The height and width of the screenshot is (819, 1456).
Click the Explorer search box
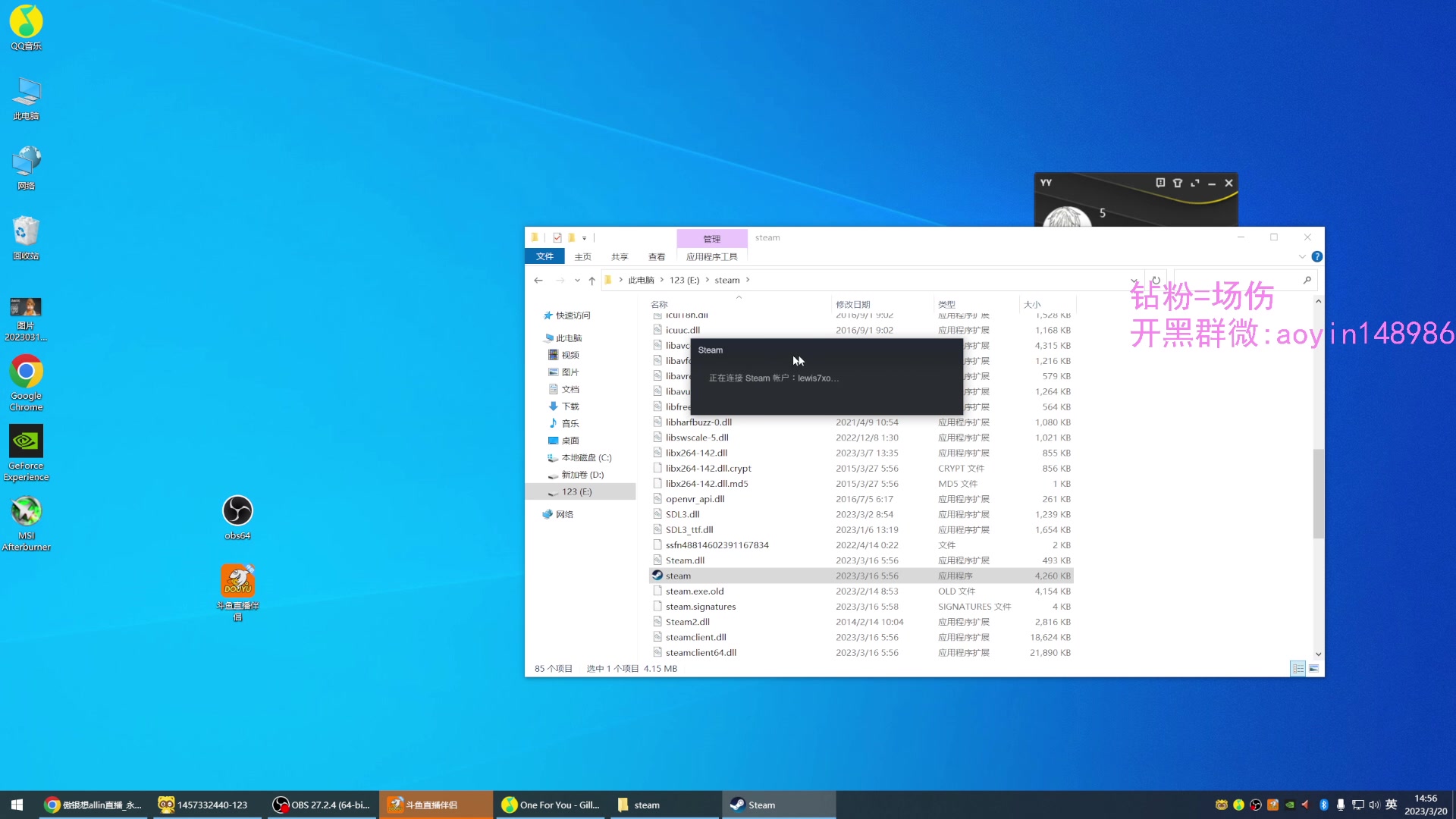point(1244,280)
